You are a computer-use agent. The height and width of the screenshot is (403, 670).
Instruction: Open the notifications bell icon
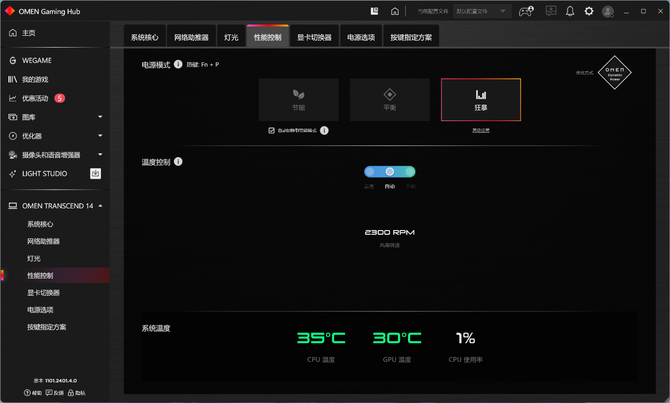(x=570, y=12)
